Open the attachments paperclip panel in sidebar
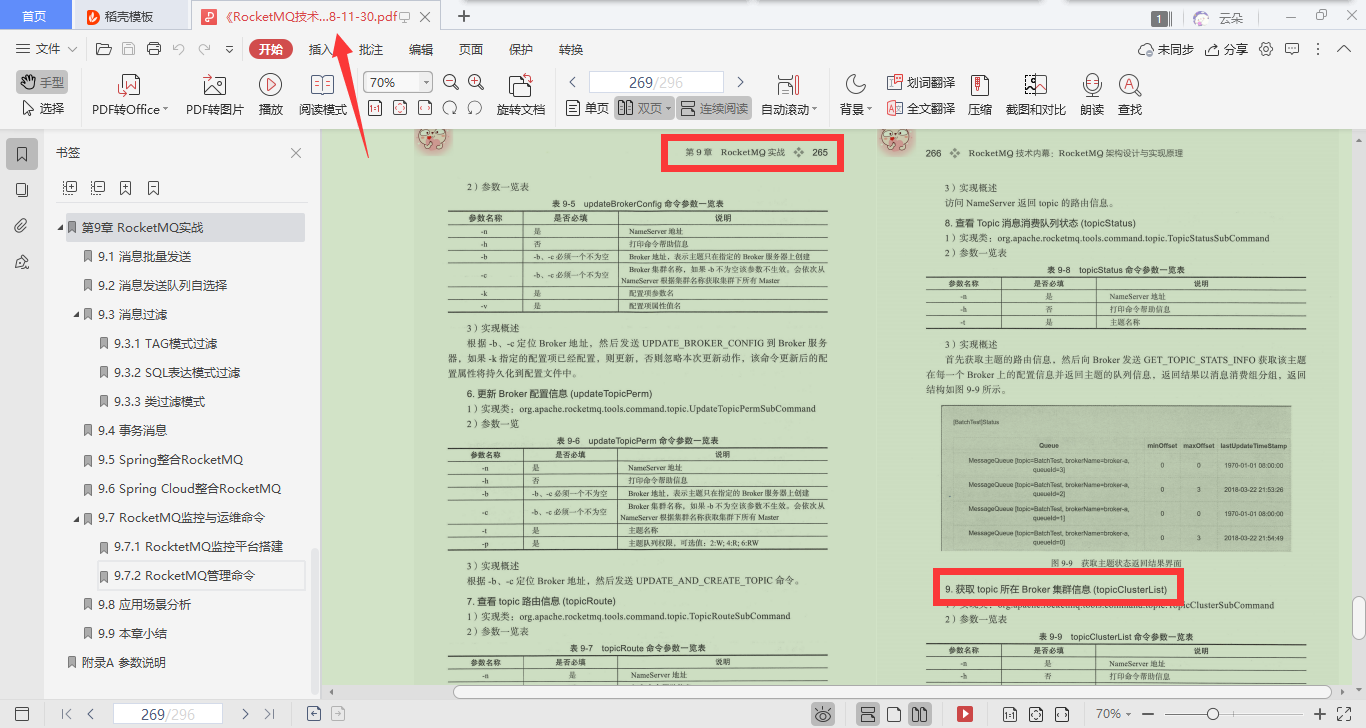Image resolution: width=1366 pixels, height=728 pixels. (22, 226)
